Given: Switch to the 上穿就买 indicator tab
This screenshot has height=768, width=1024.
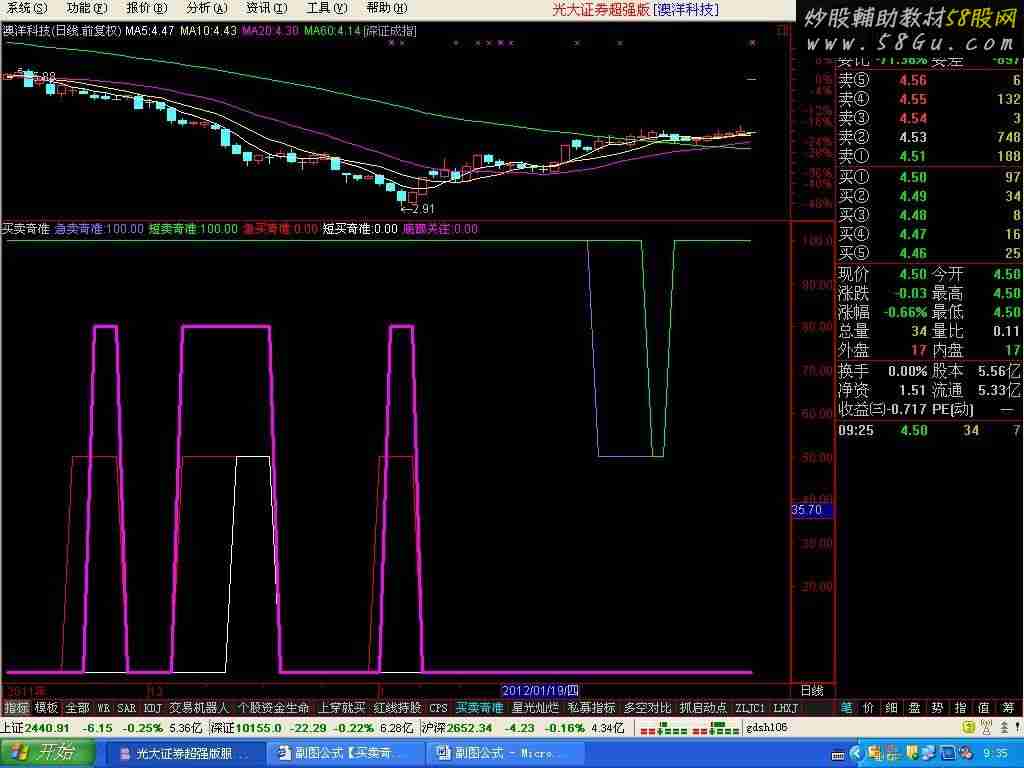Looking at the screenshot, I should [342, 708].
